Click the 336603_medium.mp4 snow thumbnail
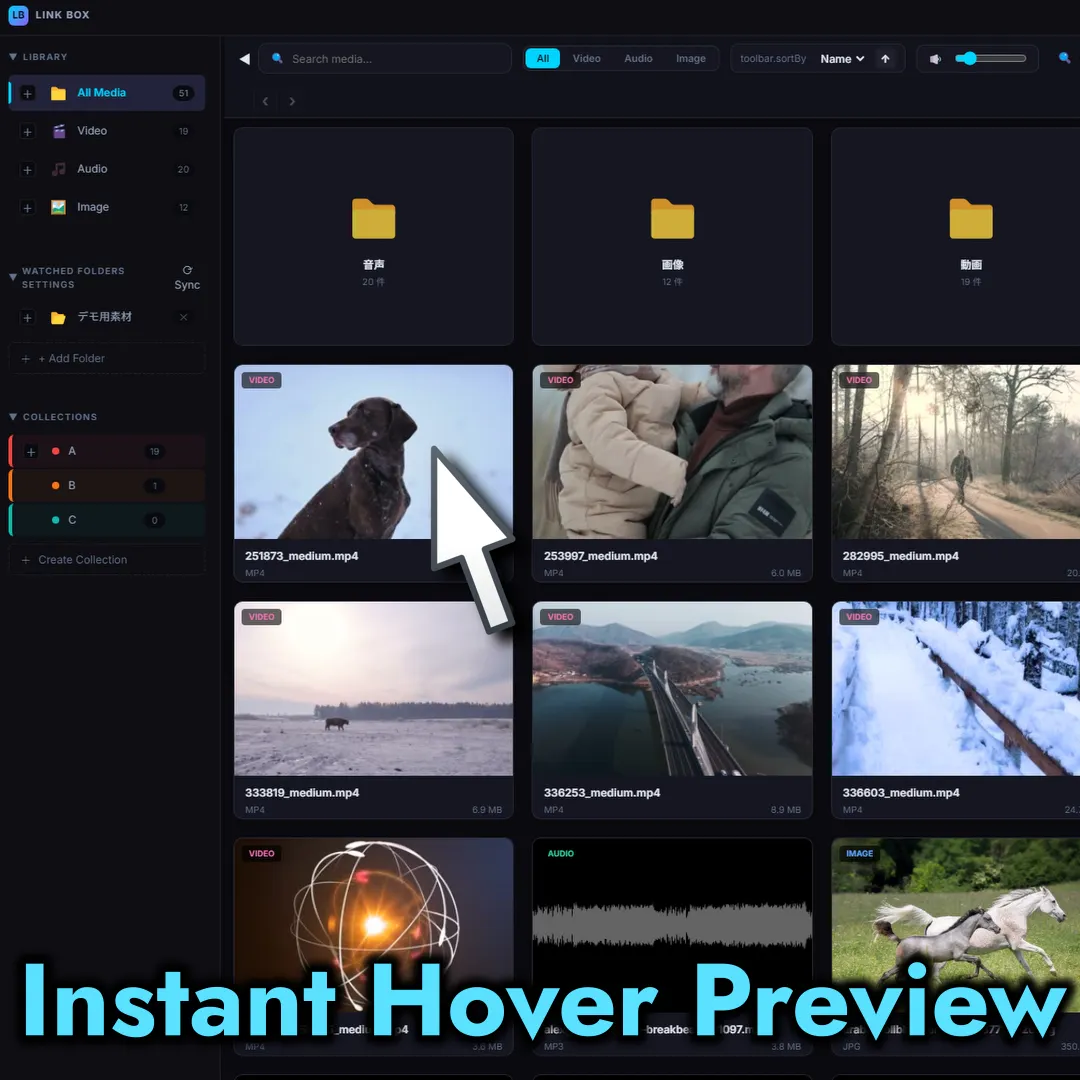This screenshot has width=1080, height=1080. click(x=956, y=689)
